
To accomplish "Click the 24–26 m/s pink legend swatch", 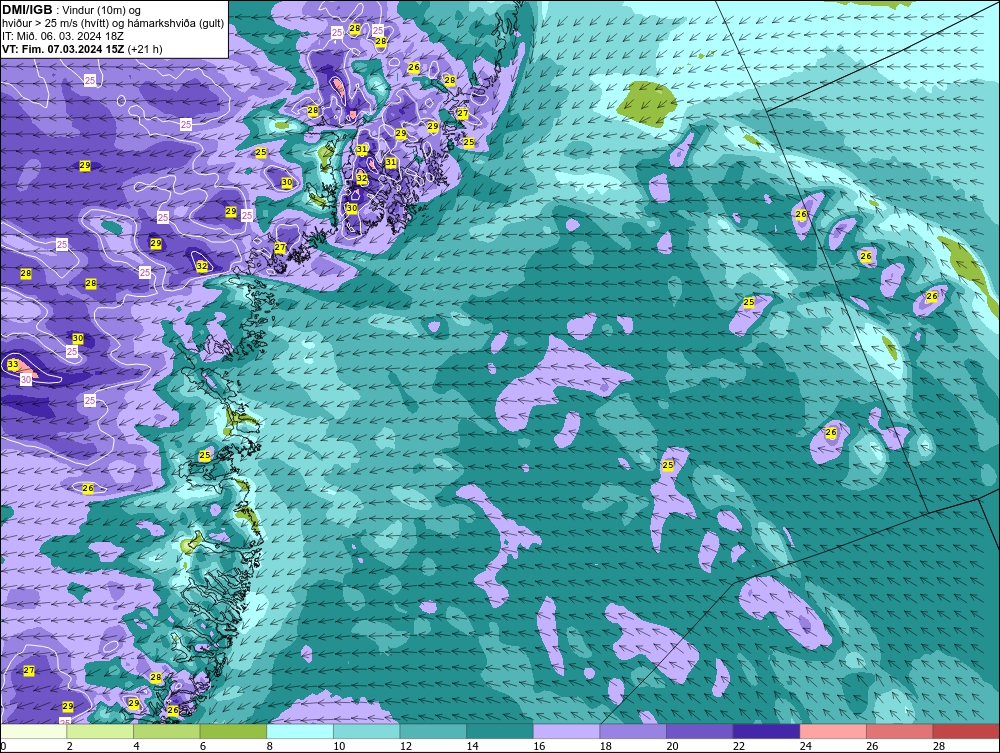I will coord(833,731).
